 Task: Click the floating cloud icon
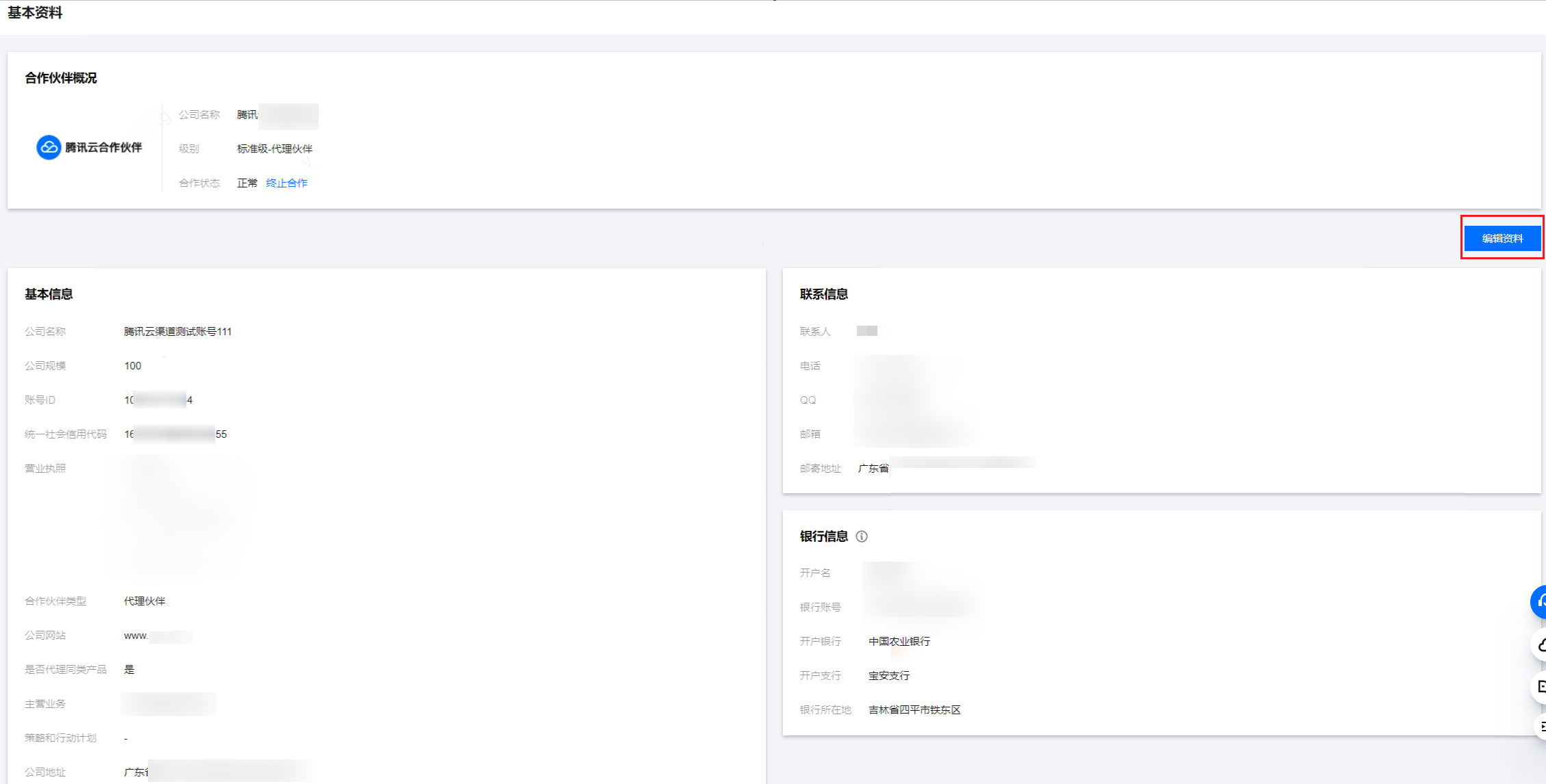1541,644
